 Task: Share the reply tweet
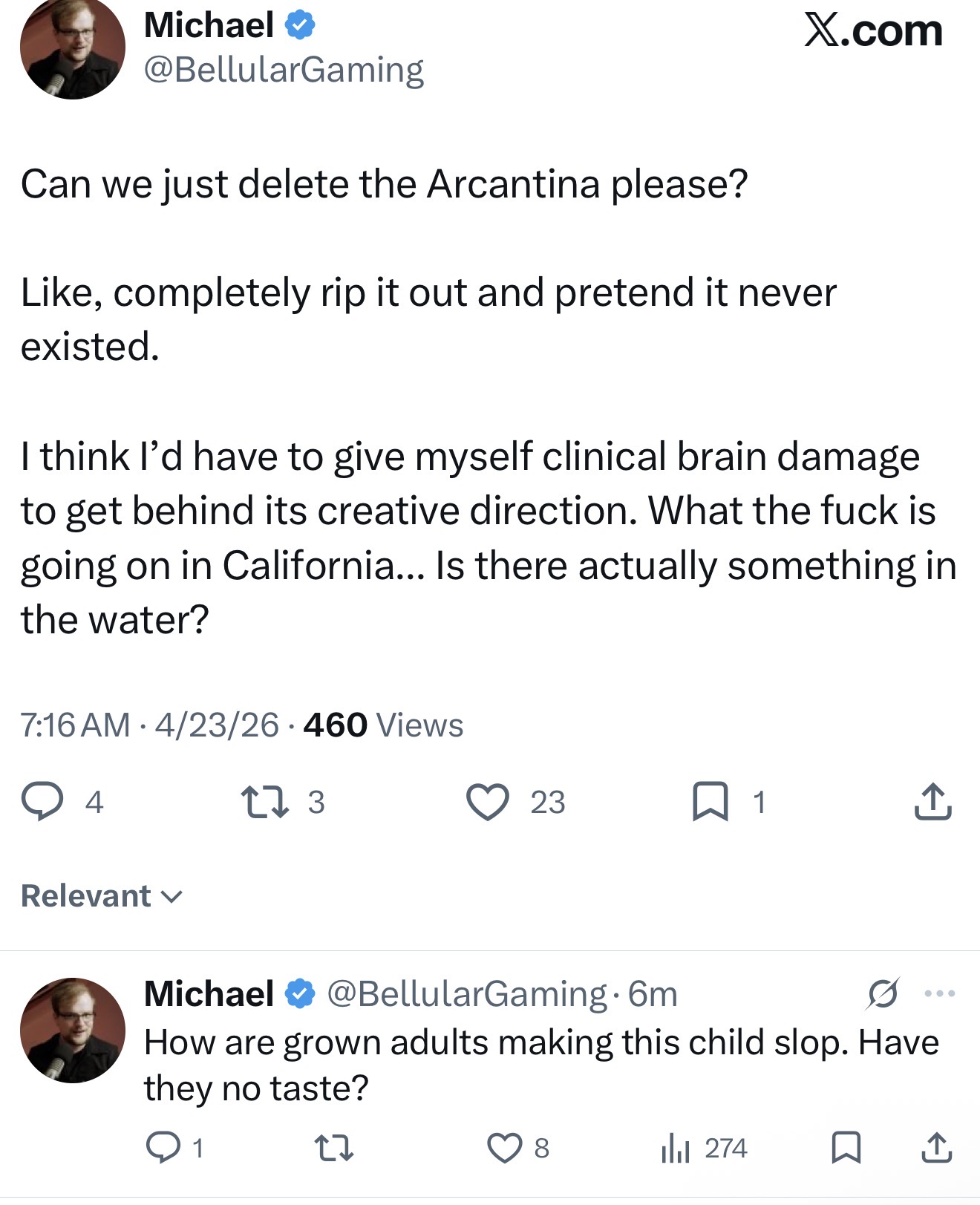(937, 1148)
